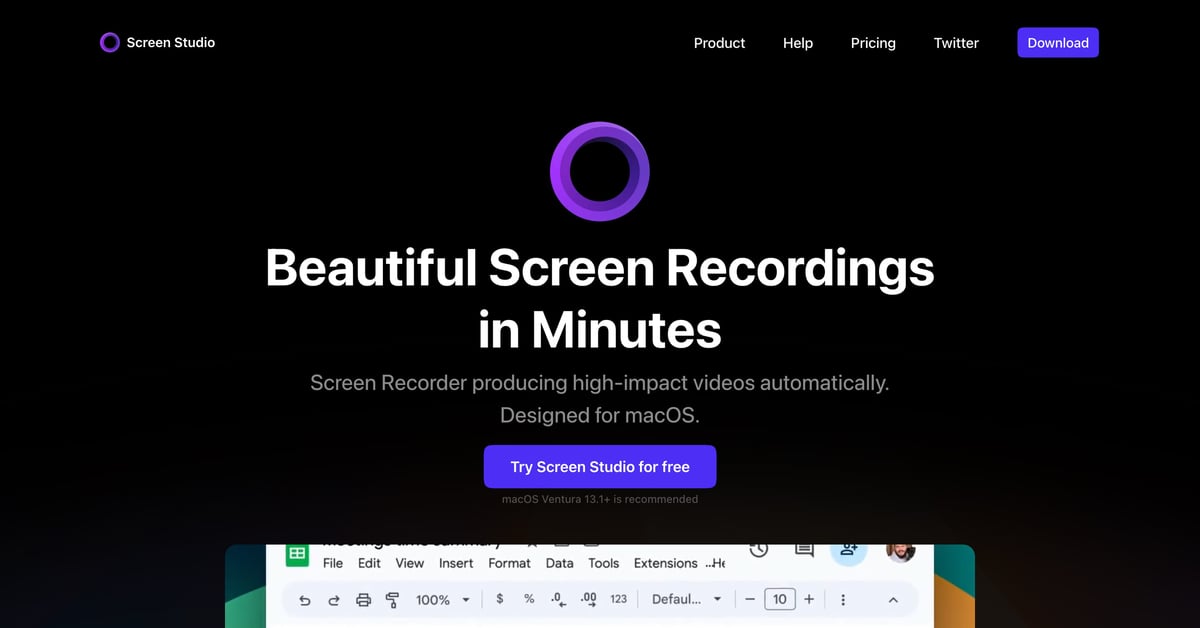Open the Help nav item
Screen dimensions: 1200x628
pyautogui.click(x=798, y=43)
